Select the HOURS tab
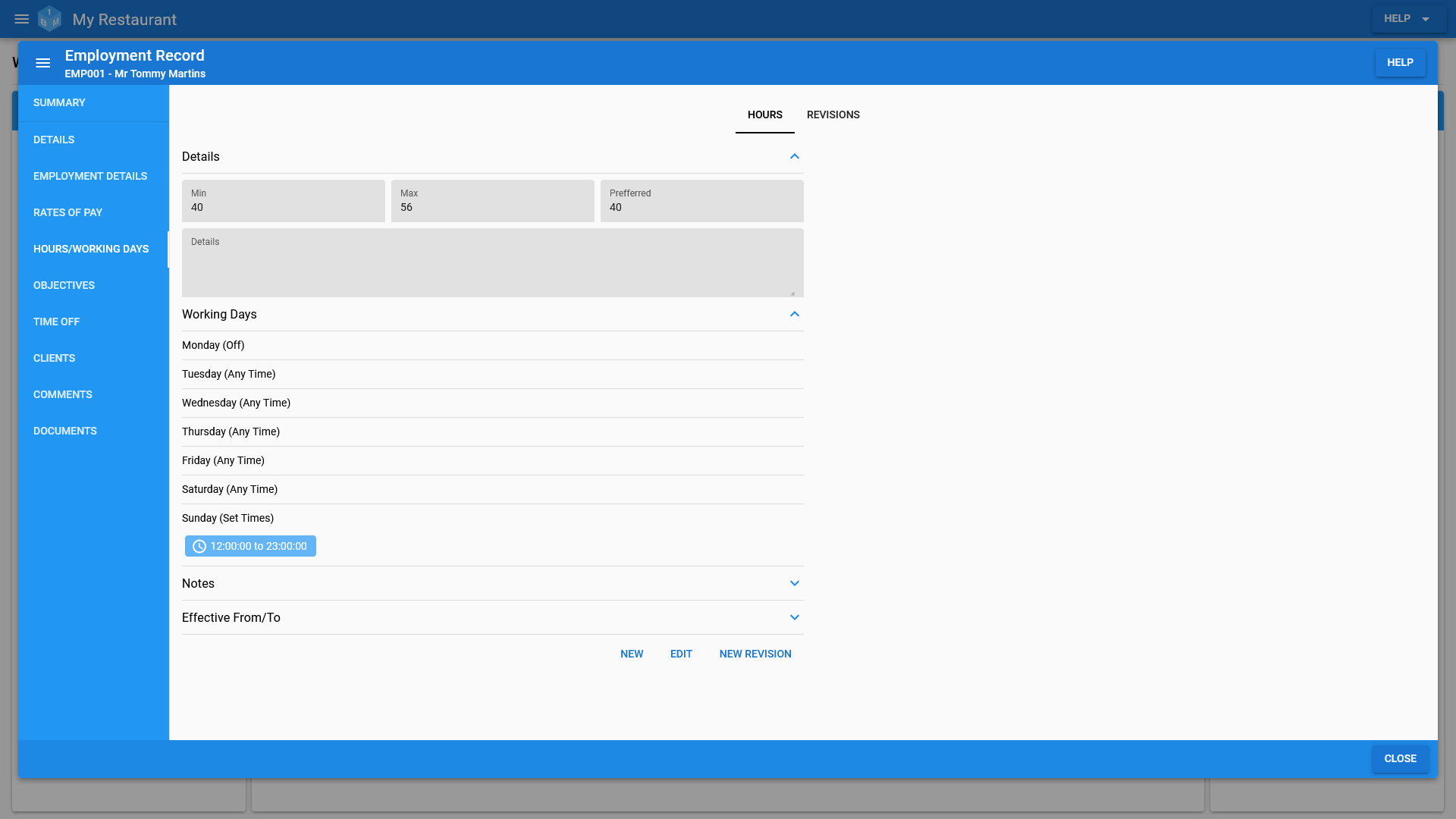This screenshot has width=1456, height=819. (x=765, y=114)
